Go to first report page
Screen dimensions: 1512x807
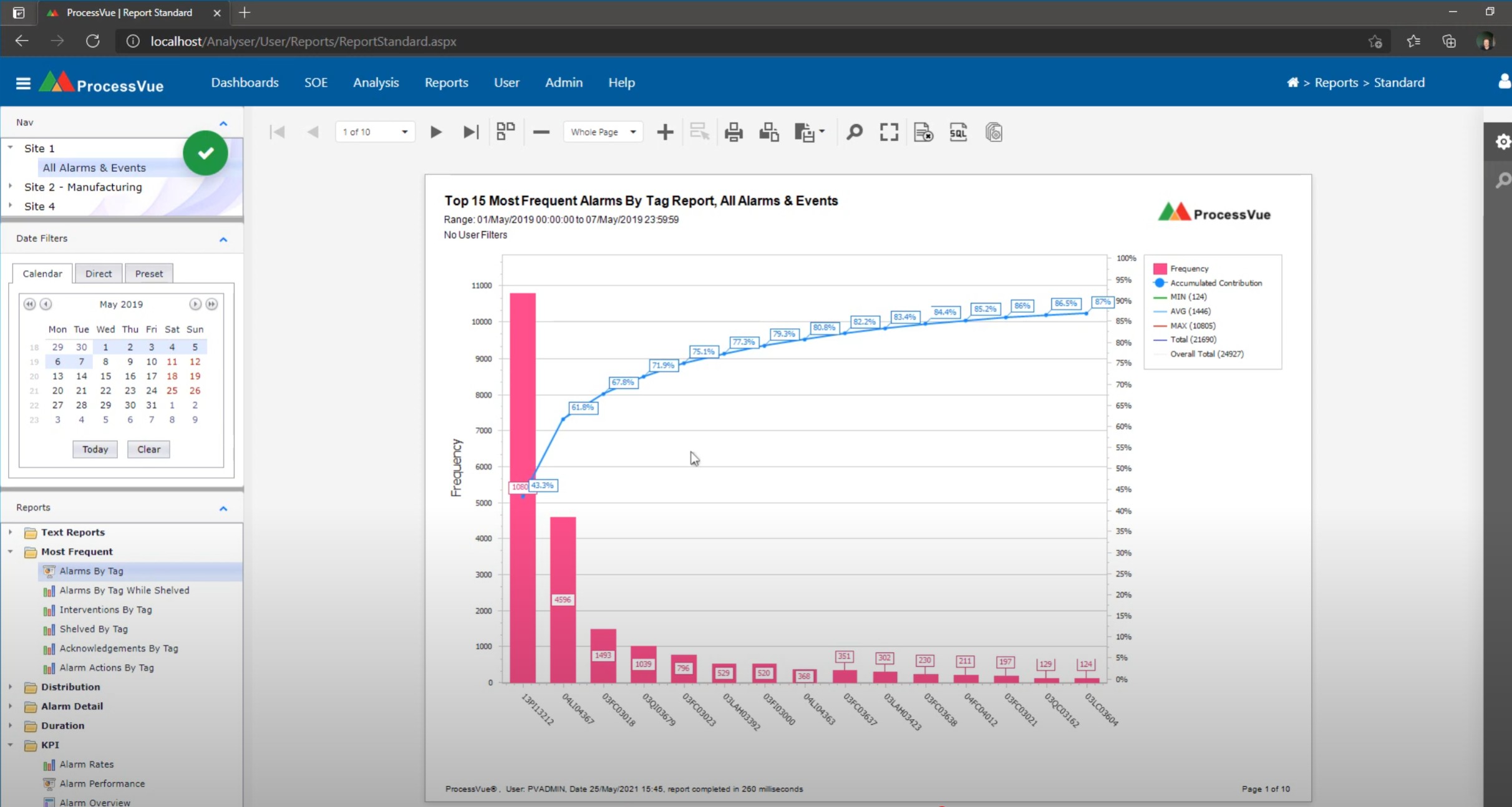278,132
